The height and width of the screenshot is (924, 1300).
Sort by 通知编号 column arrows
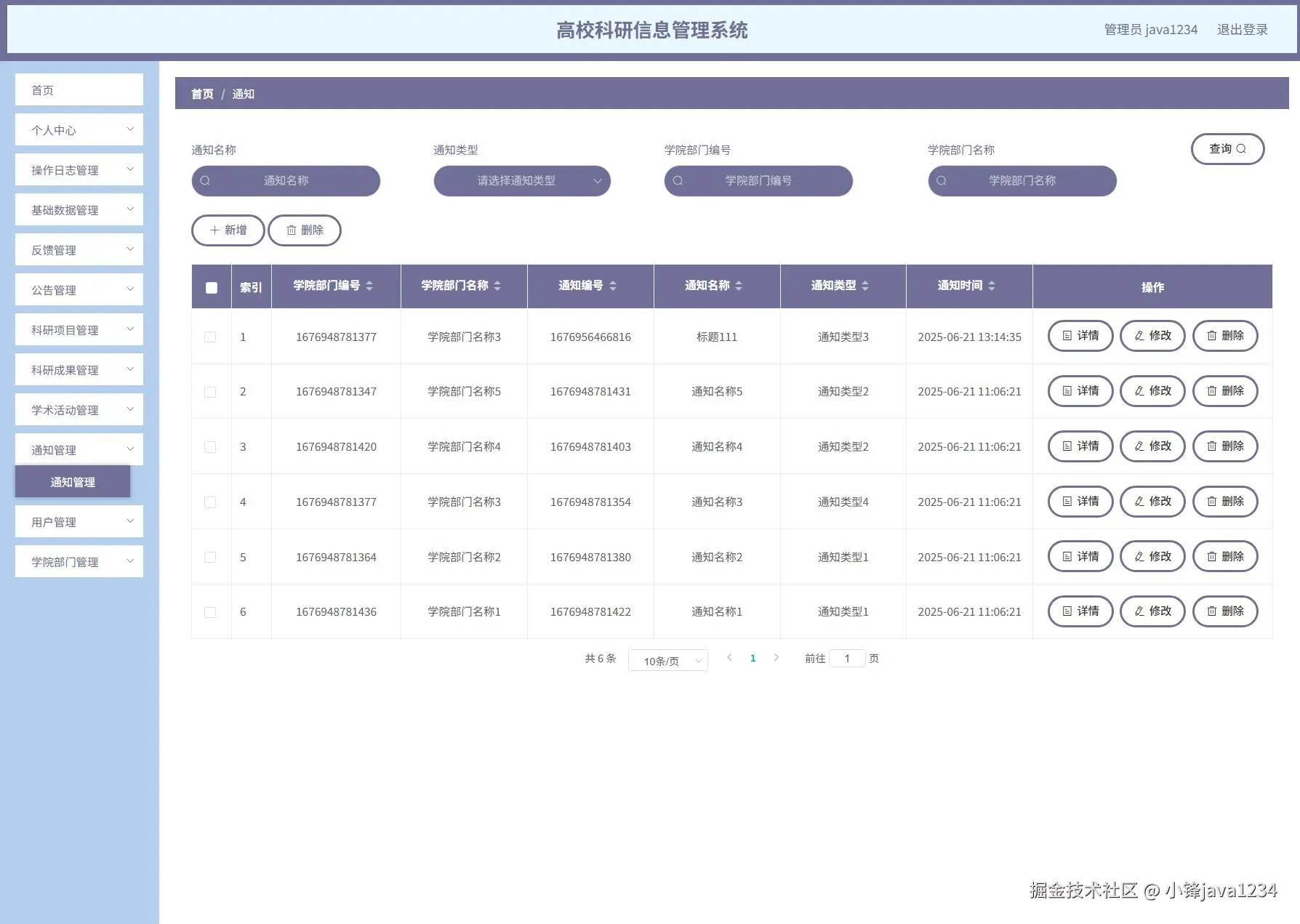[613, 286]
